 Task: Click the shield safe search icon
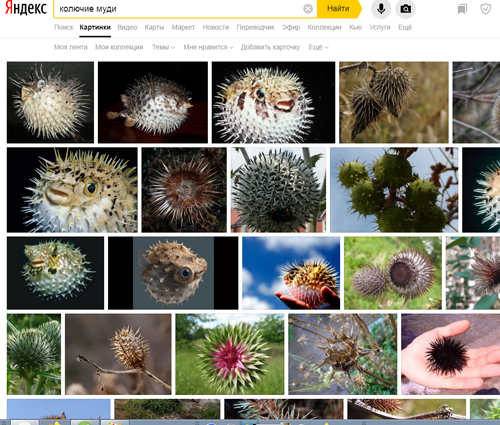coord(485,9)
